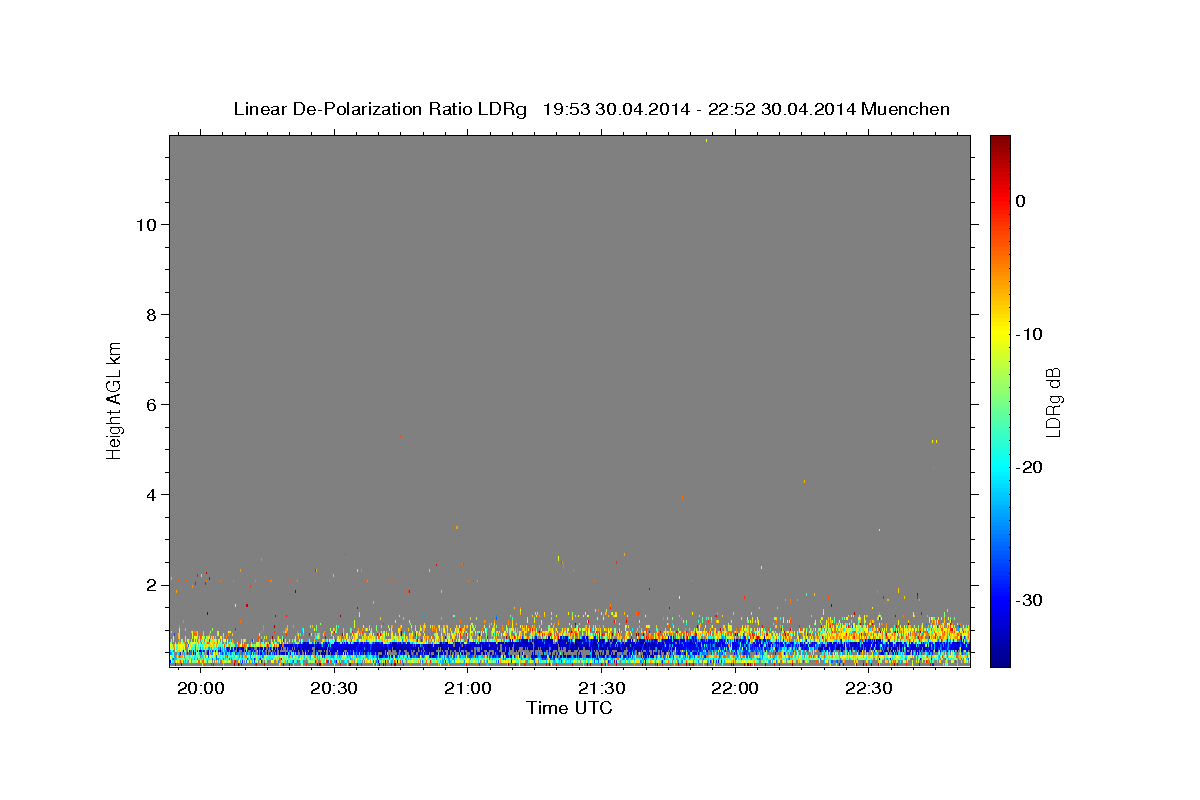1200x800 pixels.
Task: Click the plot title mentioning Muenchen
Action: coord(591,109)
